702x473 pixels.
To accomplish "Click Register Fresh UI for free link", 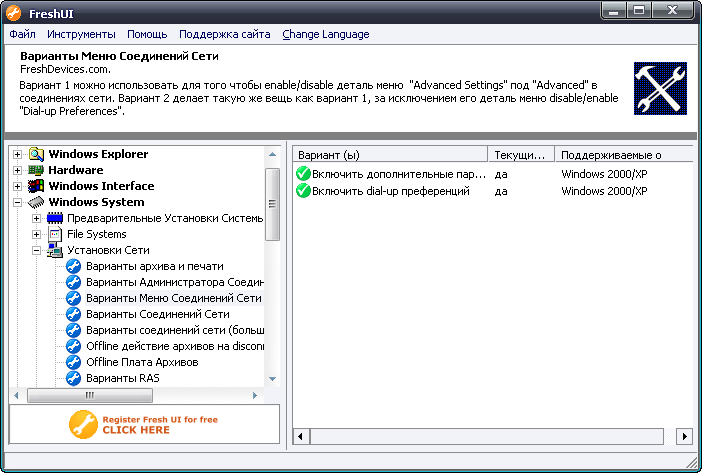I will pyautogui.click(x=160, y=425).
